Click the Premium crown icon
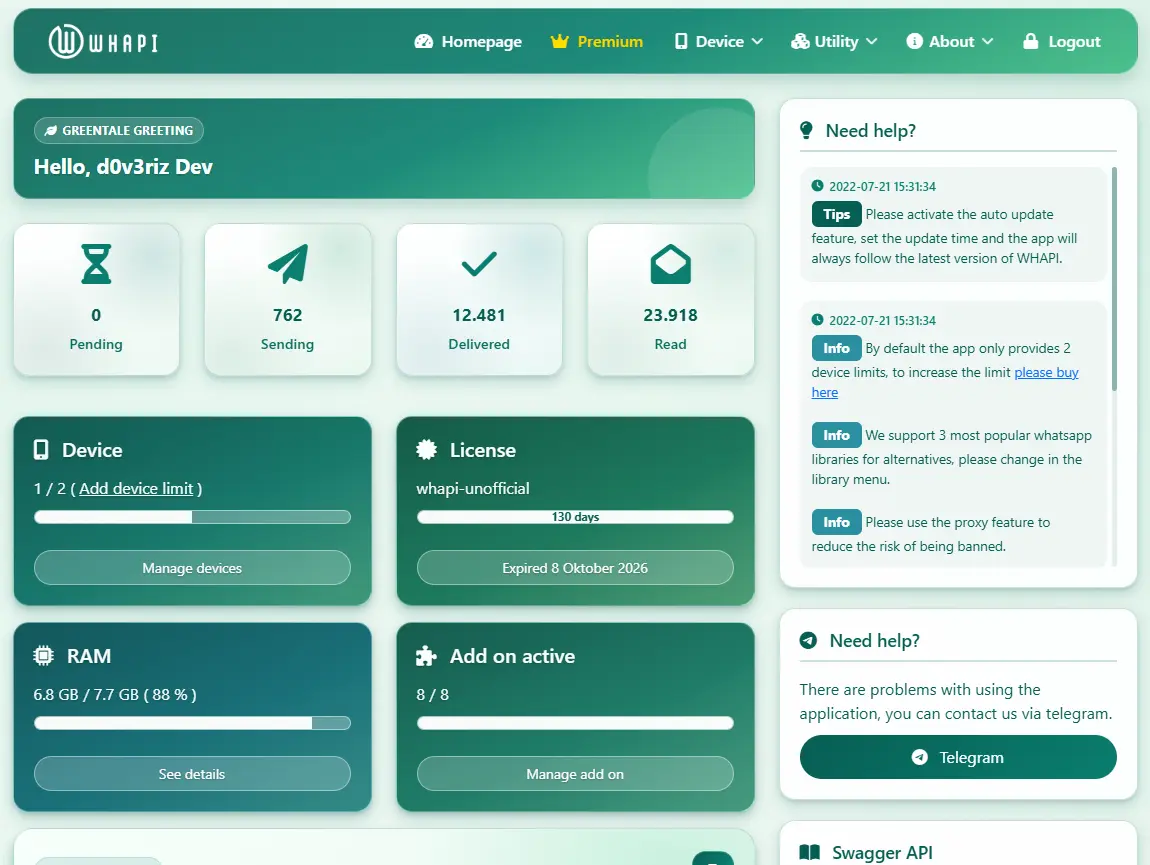The height and width of the screenshot is (865, 1150). [x=560, y=42]
